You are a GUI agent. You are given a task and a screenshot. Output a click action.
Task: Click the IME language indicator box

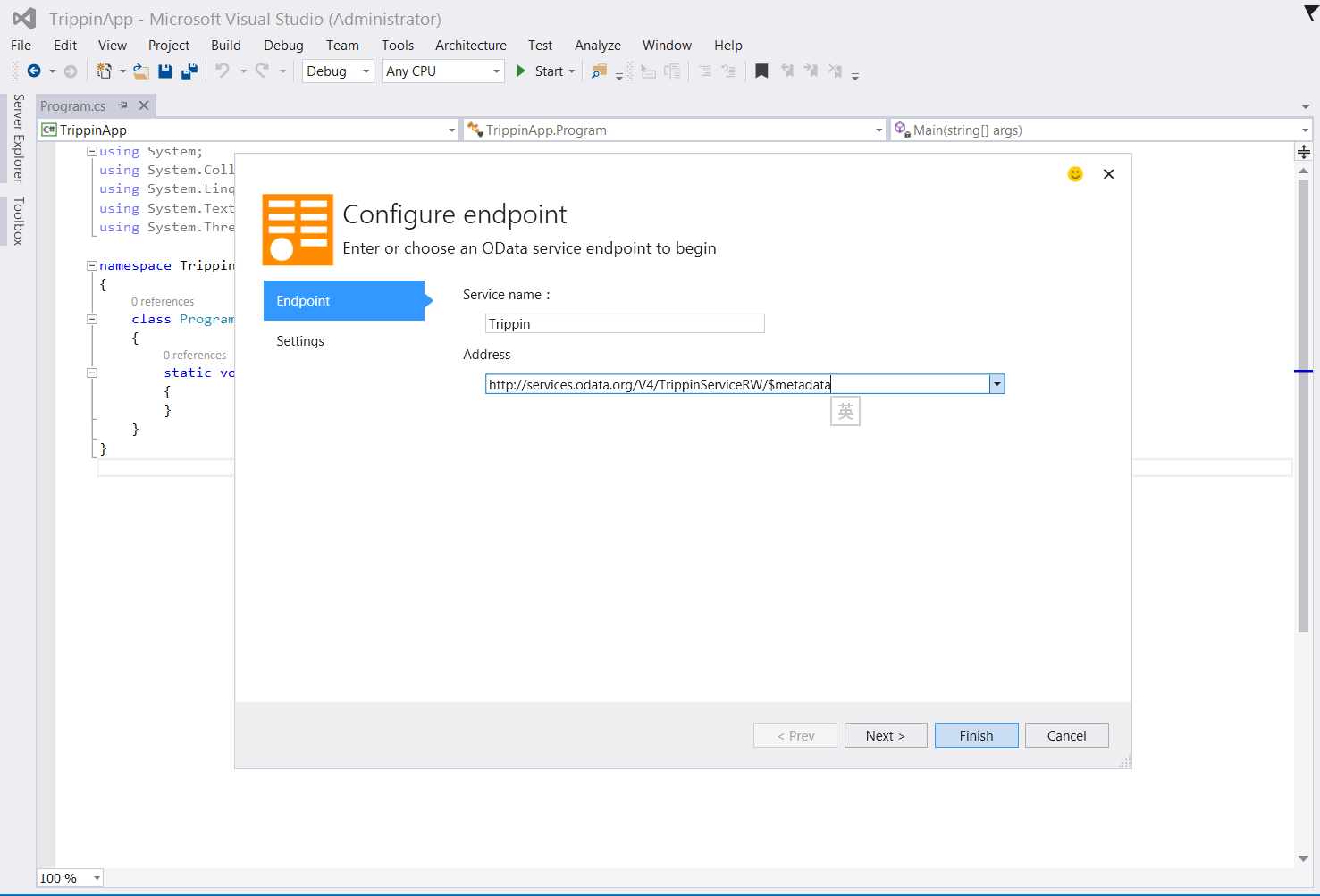(845, 412)
